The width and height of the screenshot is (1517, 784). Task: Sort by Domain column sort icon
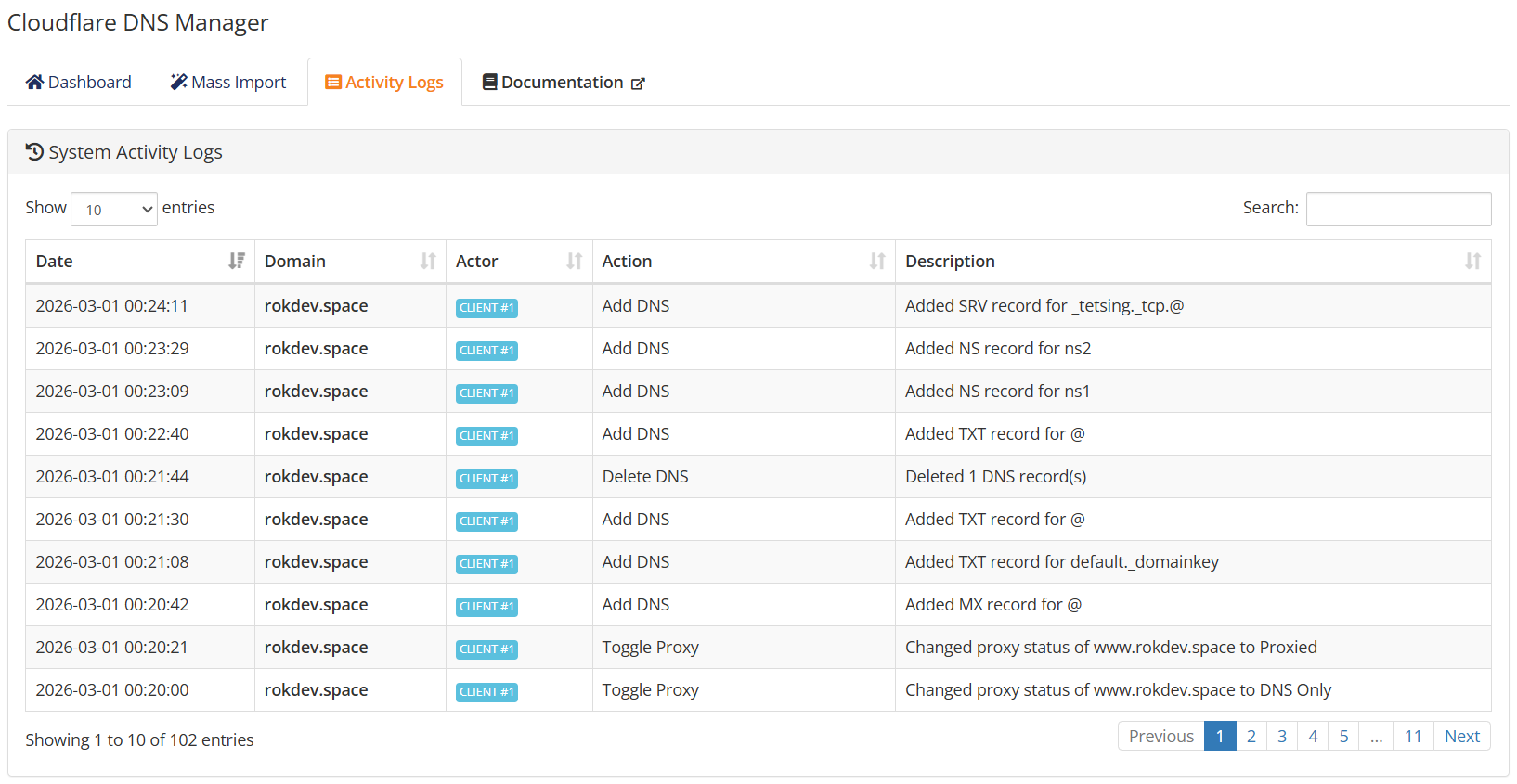pyautogui.click(x=428, y=261)
